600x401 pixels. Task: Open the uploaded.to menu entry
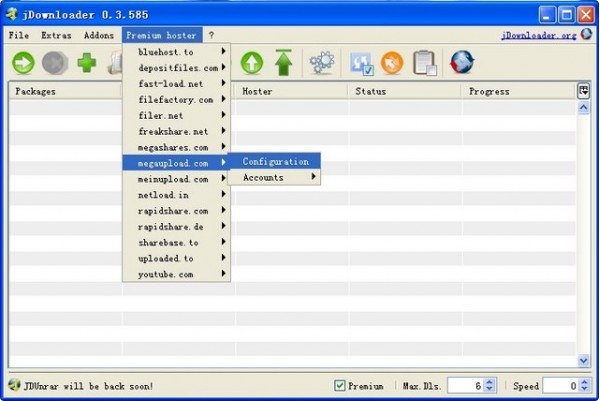tap(176, 258)
